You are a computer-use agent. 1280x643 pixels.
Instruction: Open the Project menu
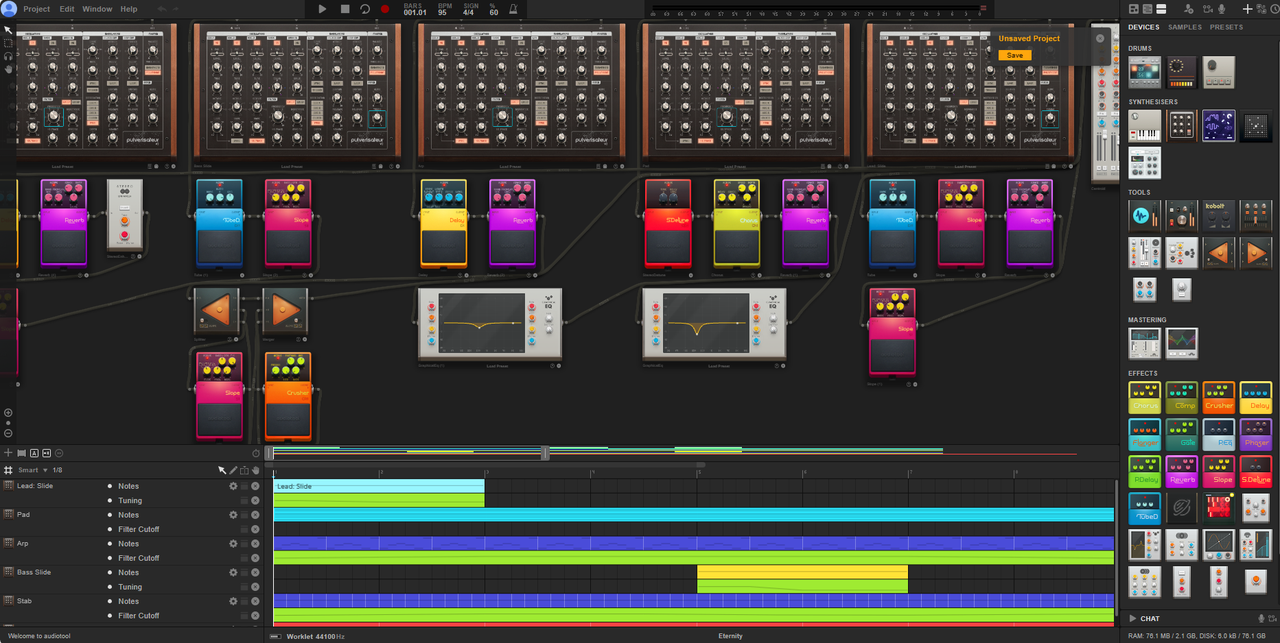tap(36, 9)
